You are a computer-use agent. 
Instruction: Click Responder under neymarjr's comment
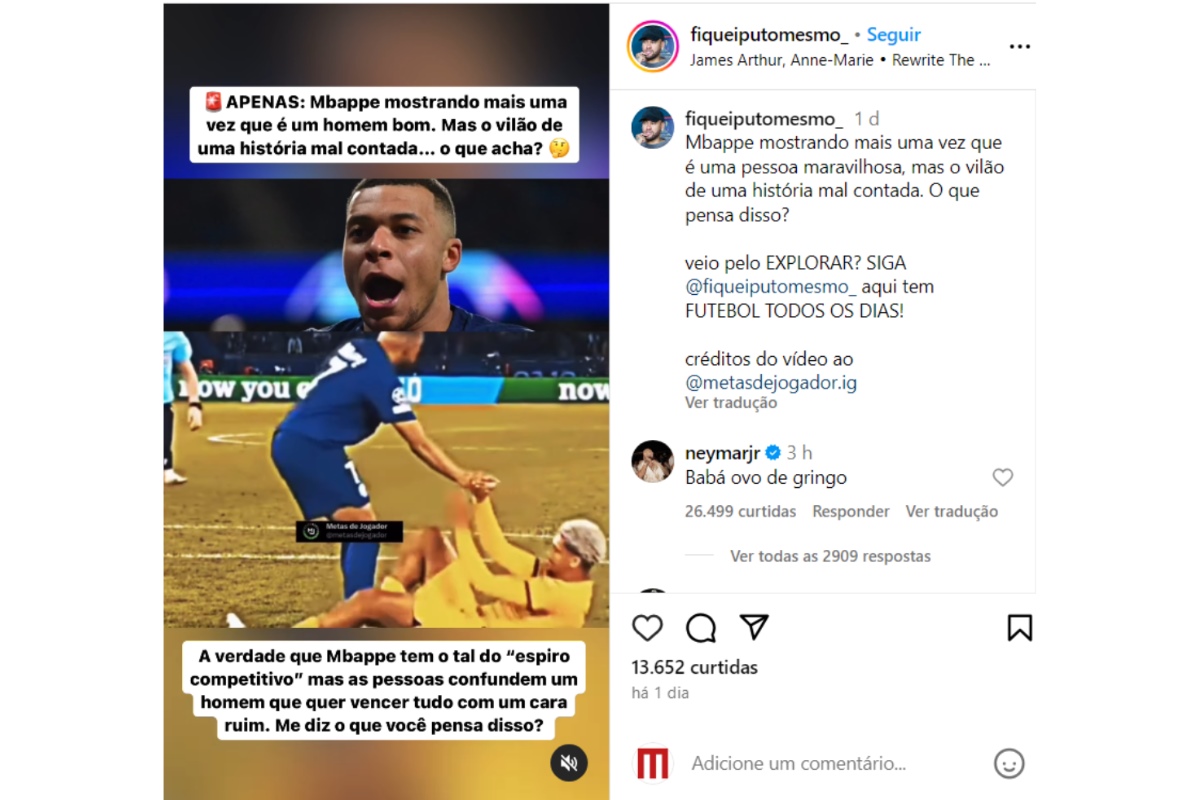851,511
